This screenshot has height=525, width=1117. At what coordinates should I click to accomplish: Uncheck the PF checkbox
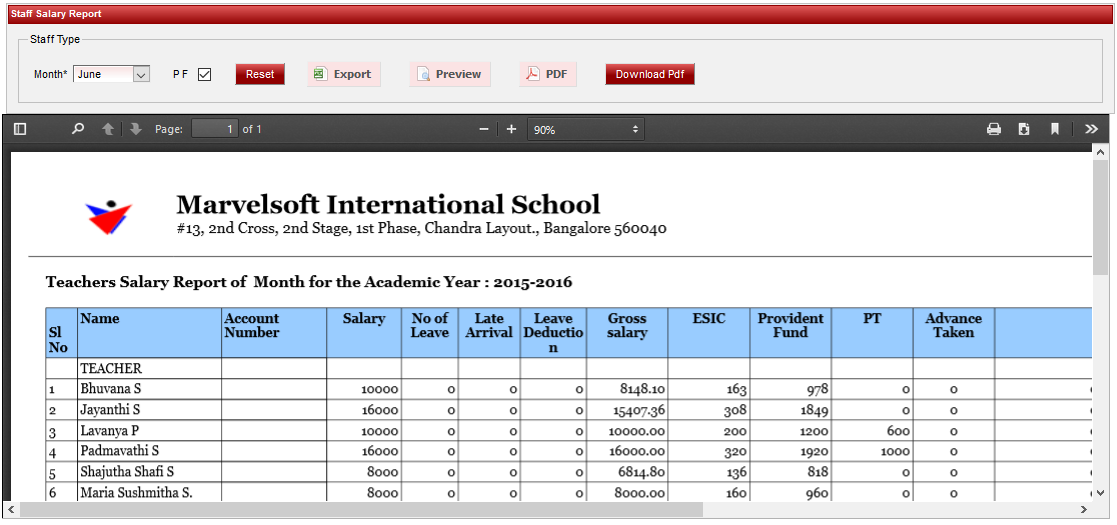click(x=205, y=74)
